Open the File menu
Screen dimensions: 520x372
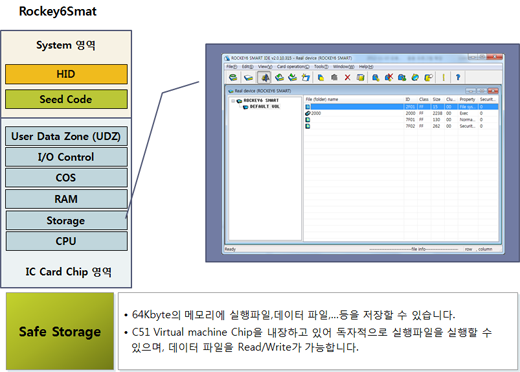(231, 67)
